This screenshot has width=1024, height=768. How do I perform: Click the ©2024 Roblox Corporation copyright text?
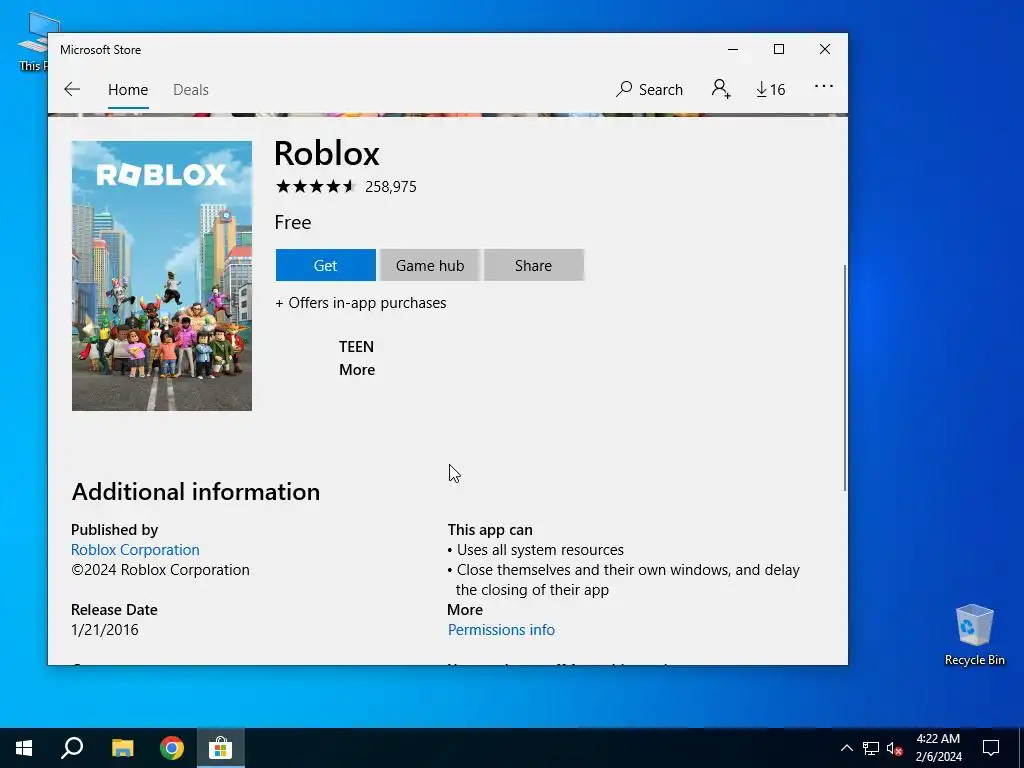coord(160,570)
